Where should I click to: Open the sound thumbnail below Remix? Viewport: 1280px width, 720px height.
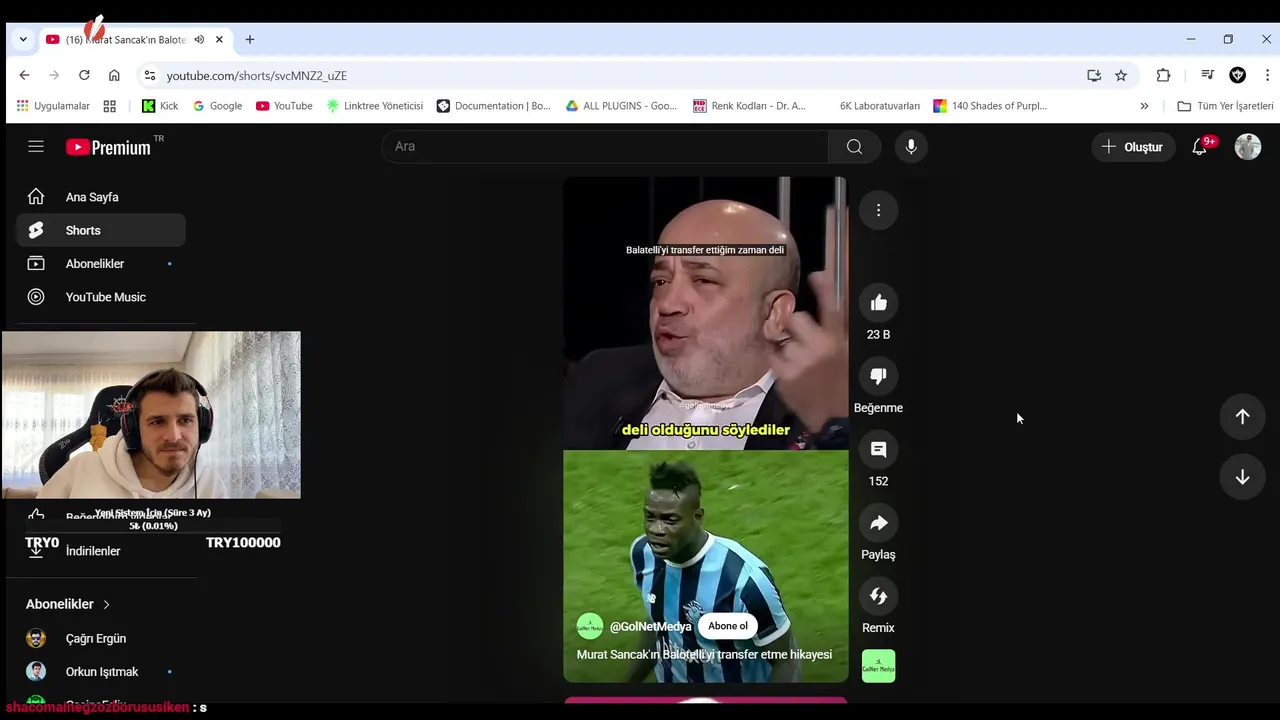click(878, 666)
